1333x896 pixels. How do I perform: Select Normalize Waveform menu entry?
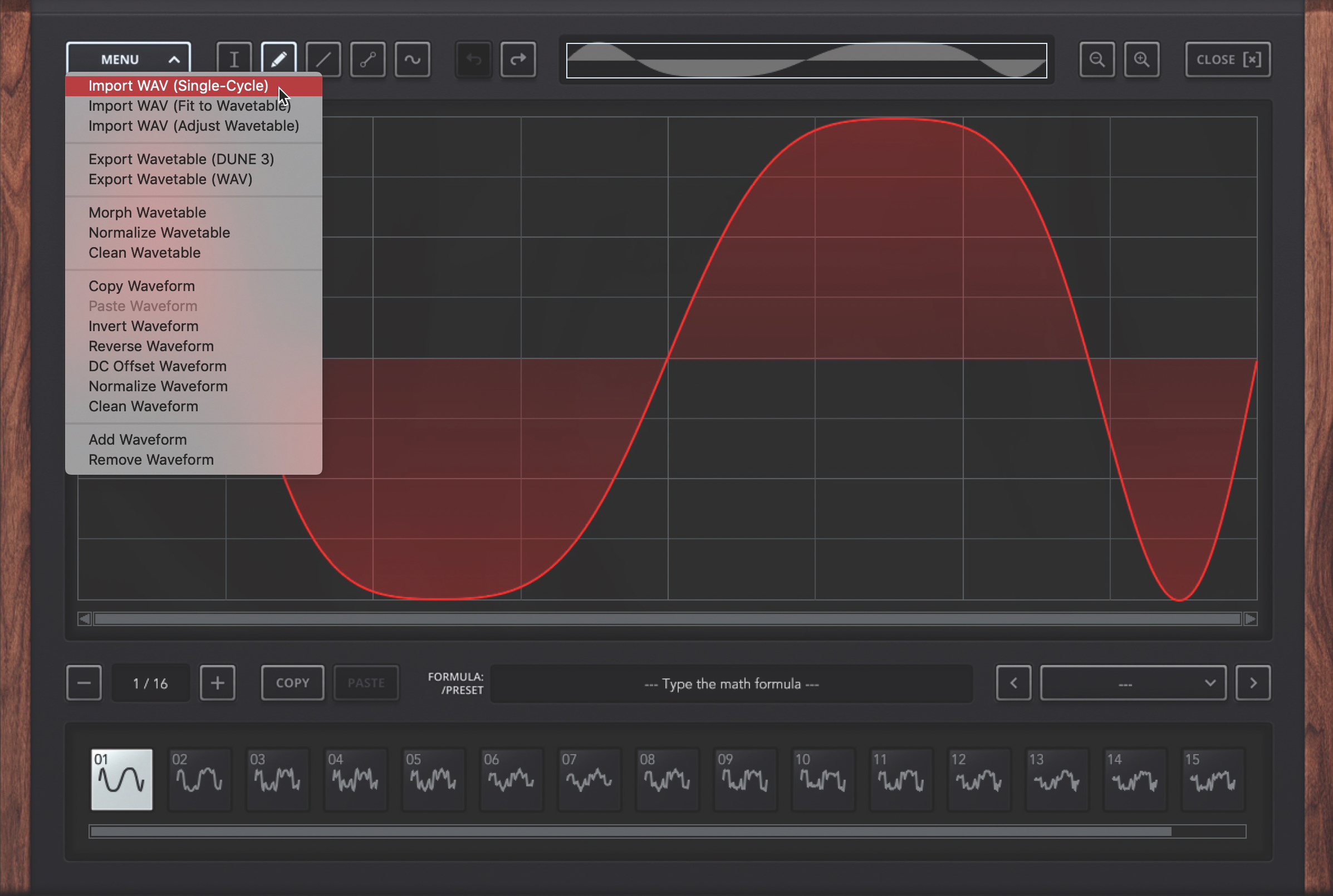point(194,386)
